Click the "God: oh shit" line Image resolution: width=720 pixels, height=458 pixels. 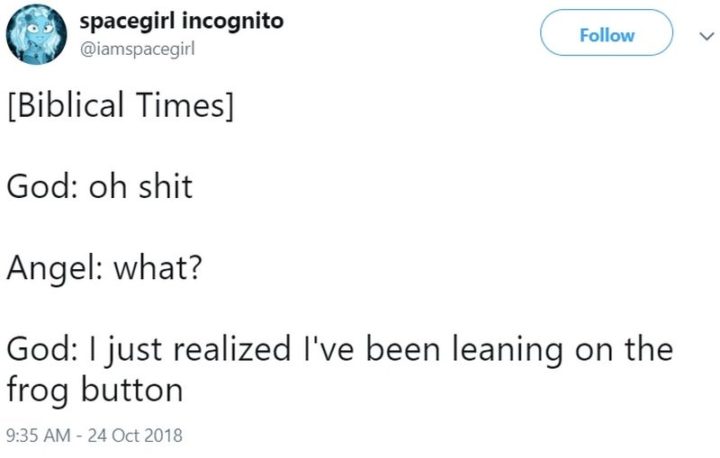(99, 186)
